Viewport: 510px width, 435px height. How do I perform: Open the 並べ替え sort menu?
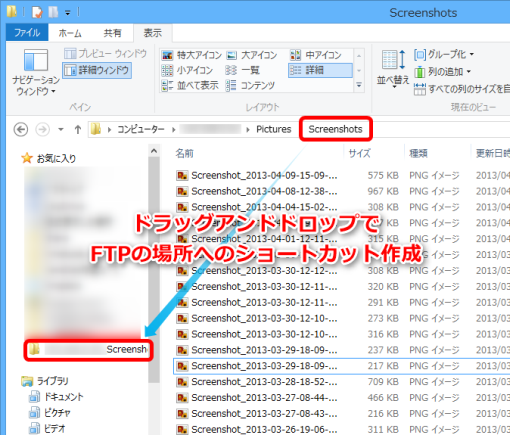(x=393, y=69)
